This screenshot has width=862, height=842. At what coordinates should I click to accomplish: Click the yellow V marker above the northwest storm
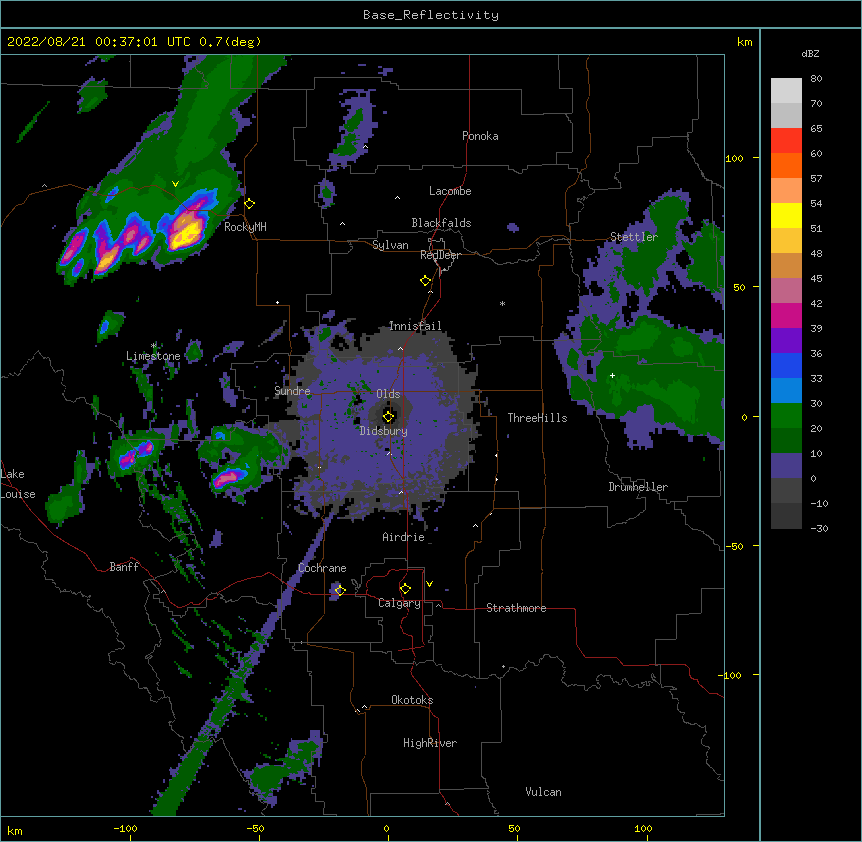click(175, 184)
